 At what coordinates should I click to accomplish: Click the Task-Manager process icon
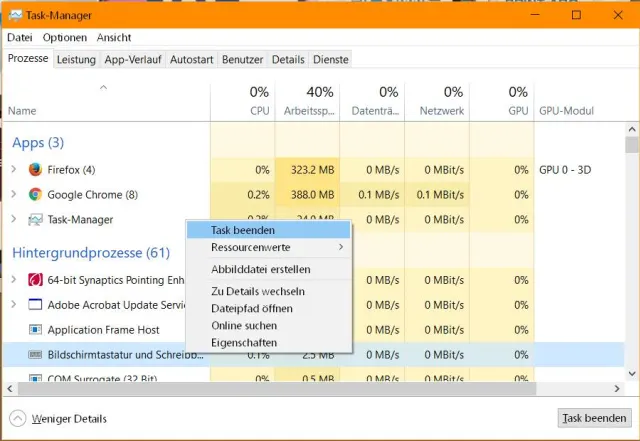click(x=35, y=220)
